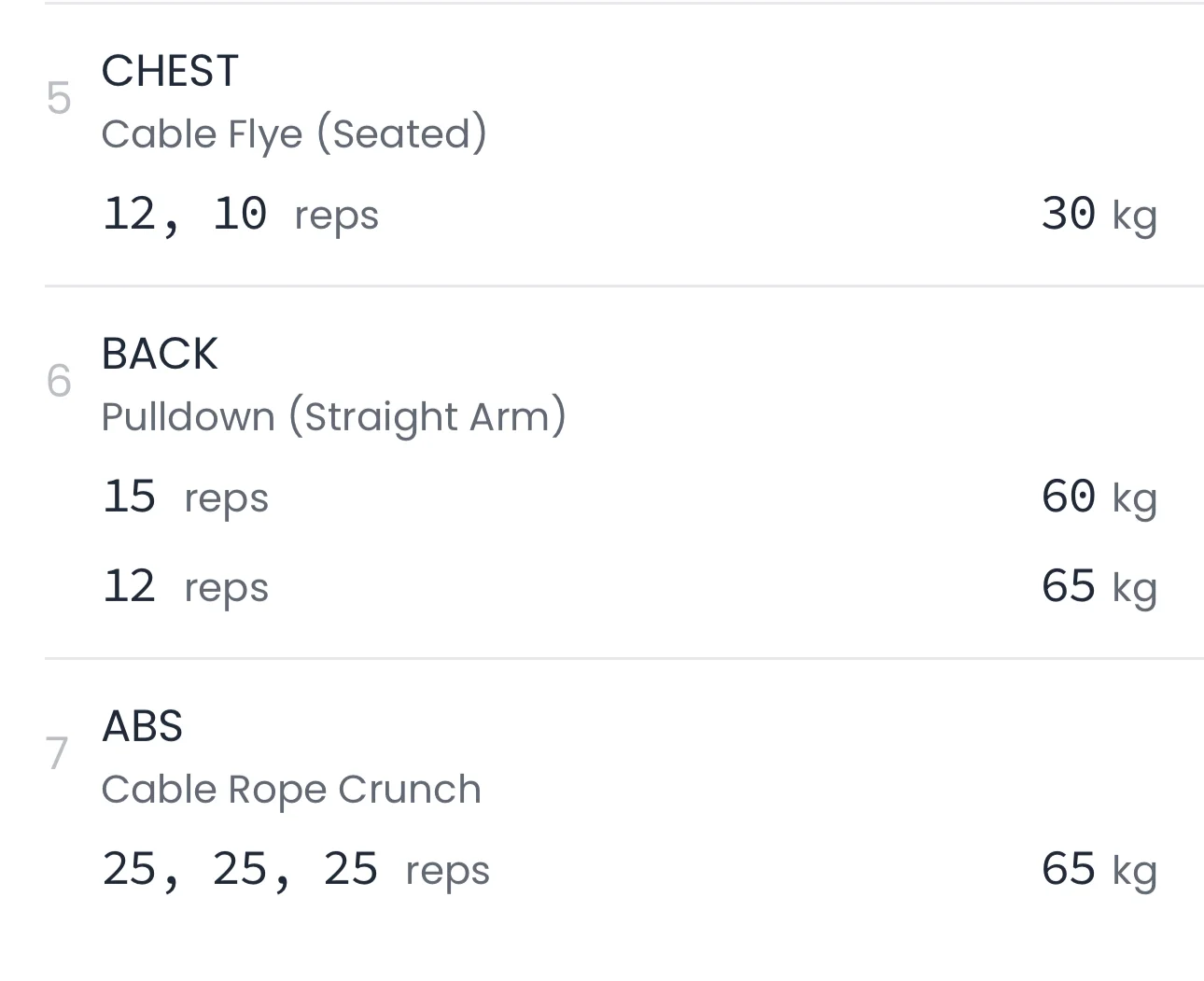Select the 10-rep entry under Cable Flye
Image resolution: width=1204 pixels, height=981 pixels.
240,214
